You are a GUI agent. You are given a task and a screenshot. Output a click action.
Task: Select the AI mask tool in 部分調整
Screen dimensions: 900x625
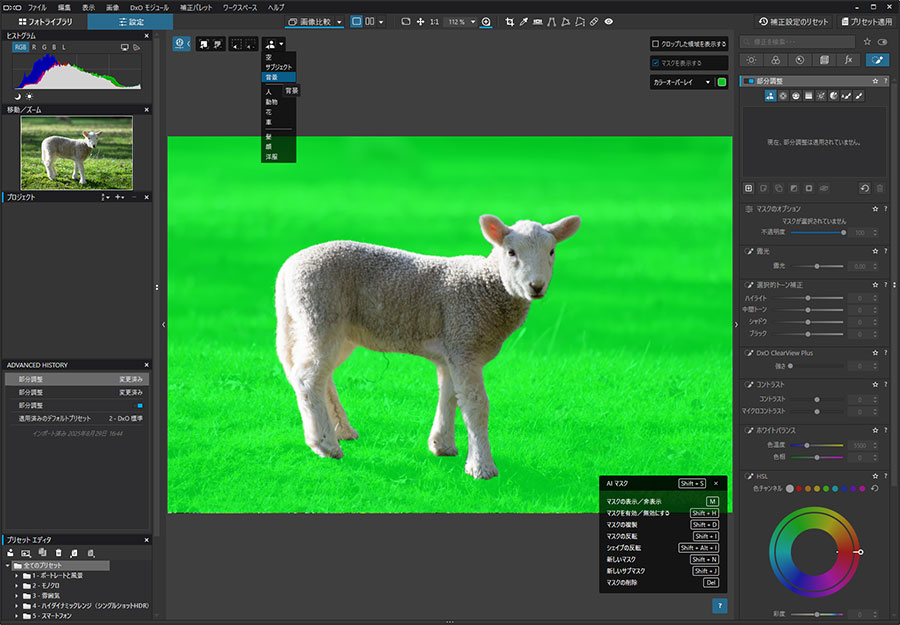(x=770, y=96)
